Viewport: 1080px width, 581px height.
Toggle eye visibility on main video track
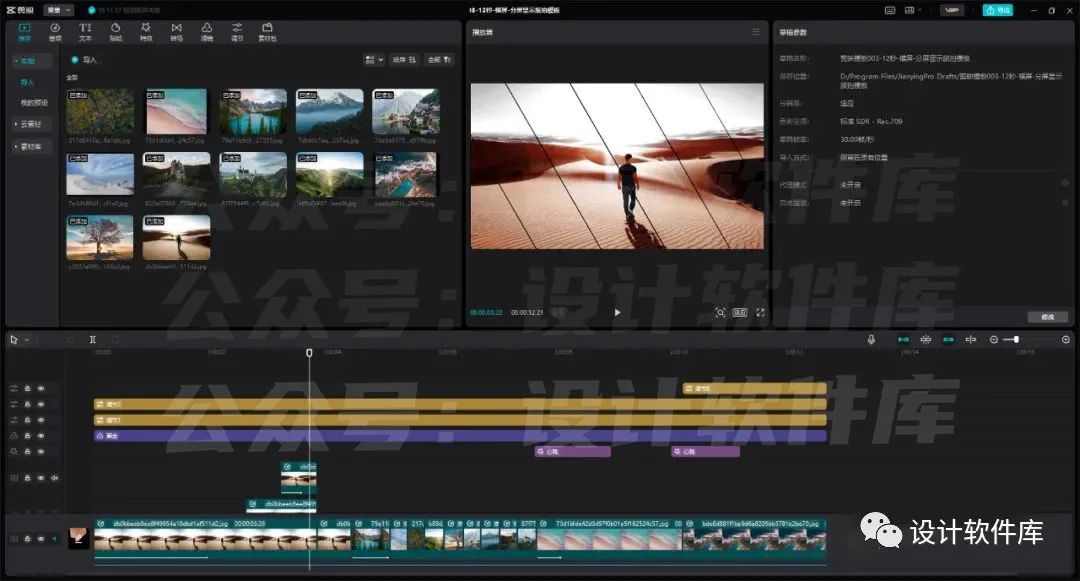tap(41, 538)
